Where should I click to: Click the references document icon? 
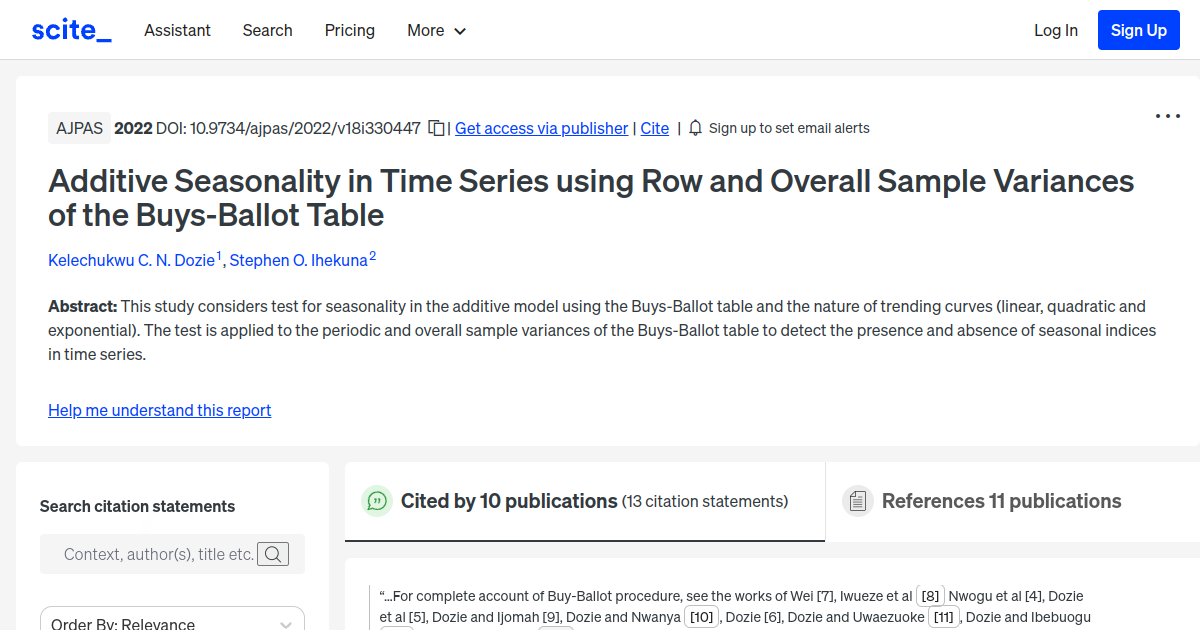click(x=858, y=500)
